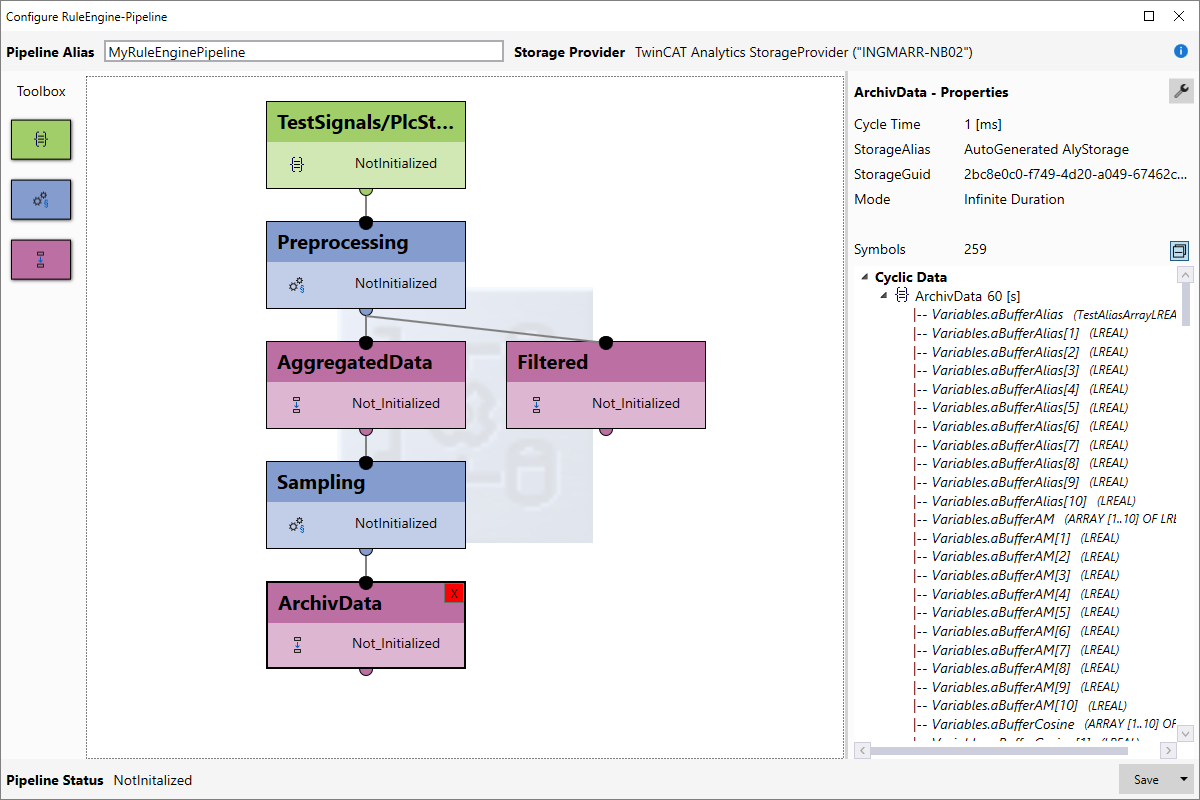
Task: Remove ArchivData node with red X
Action: (x=454, y=593)
